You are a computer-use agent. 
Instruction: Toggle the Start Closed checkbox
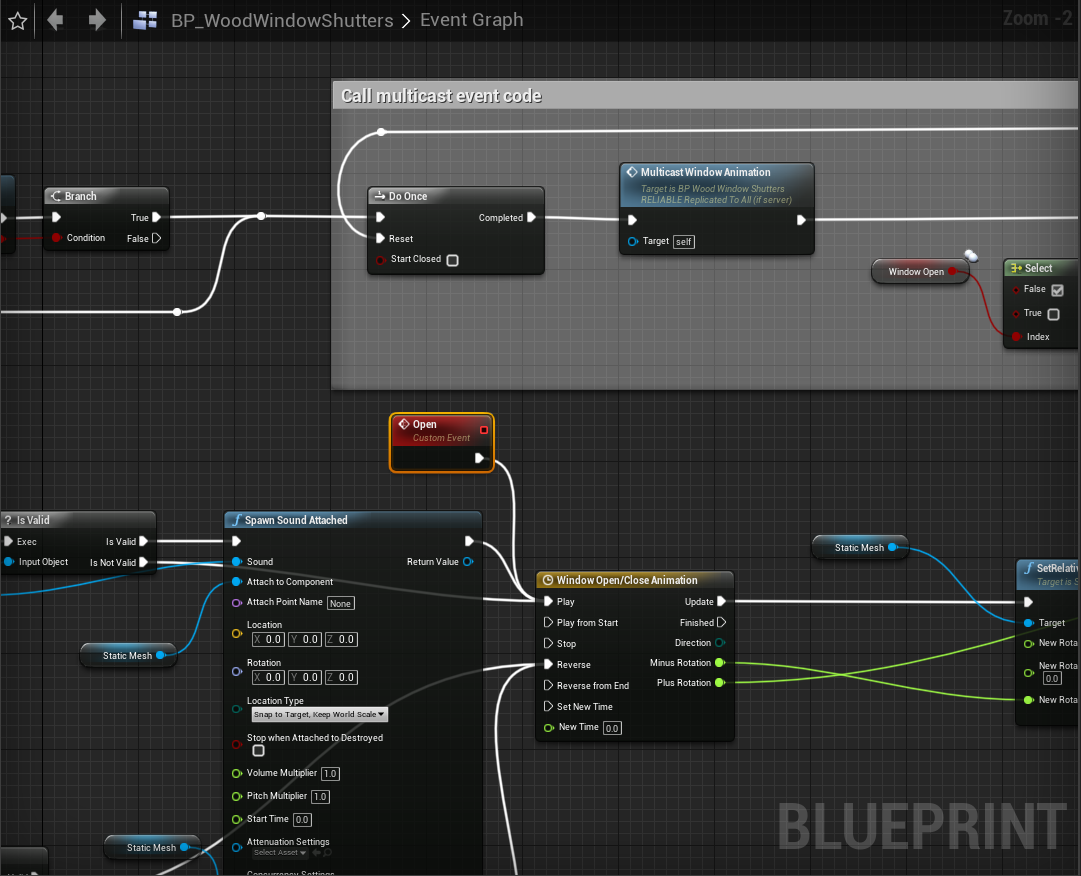[x=452, y=260]
